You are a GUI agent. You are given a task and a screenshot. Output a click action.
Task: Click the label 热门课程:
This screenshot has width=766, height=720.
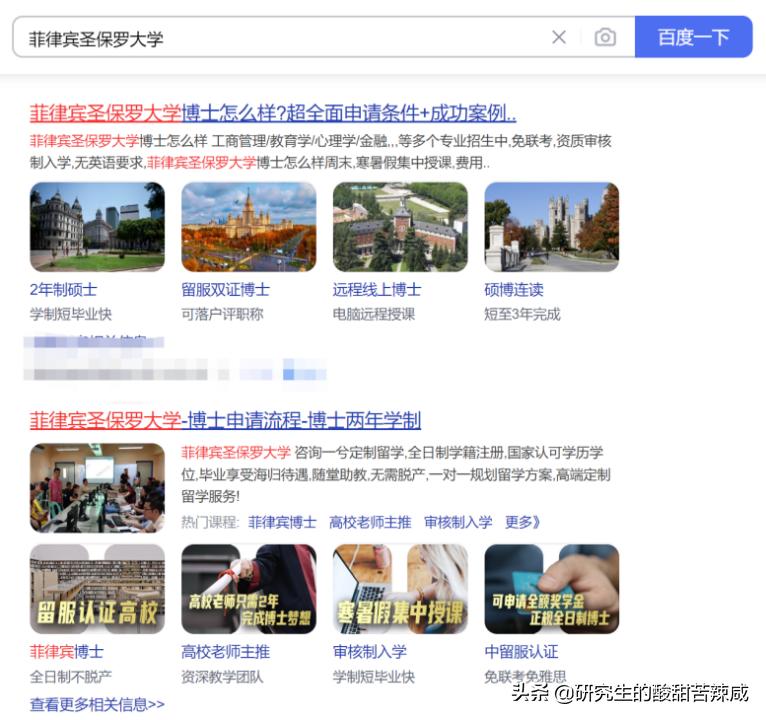[x=210, y=522]
